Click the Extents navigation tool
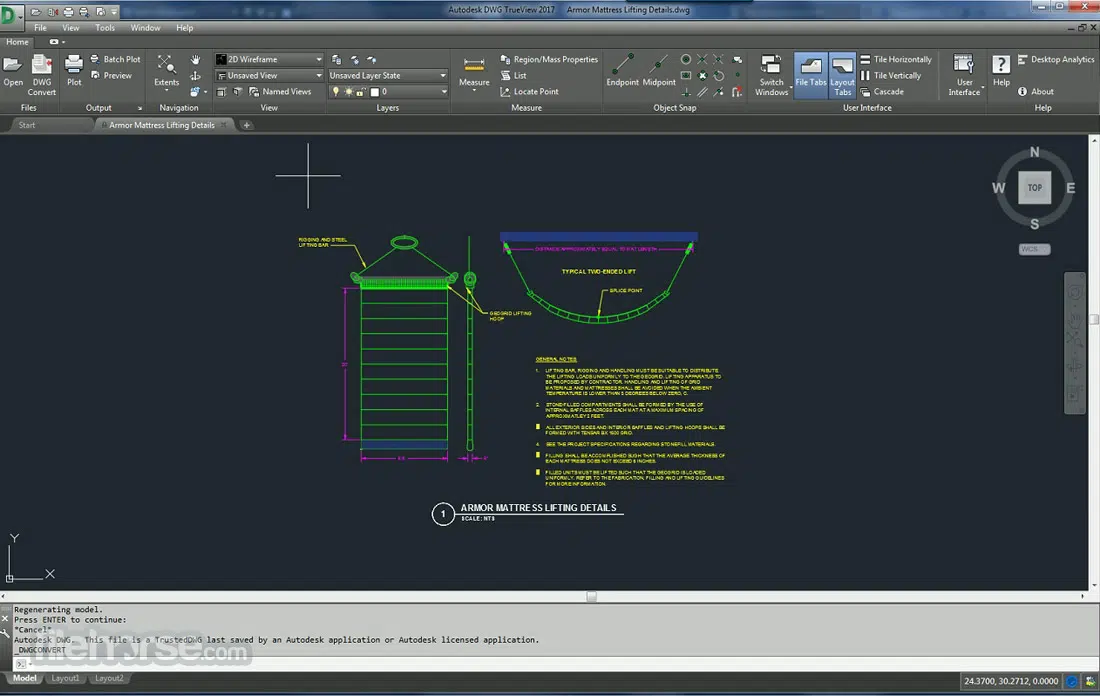The image size is (1100, 696). click(x=165, y=69)
